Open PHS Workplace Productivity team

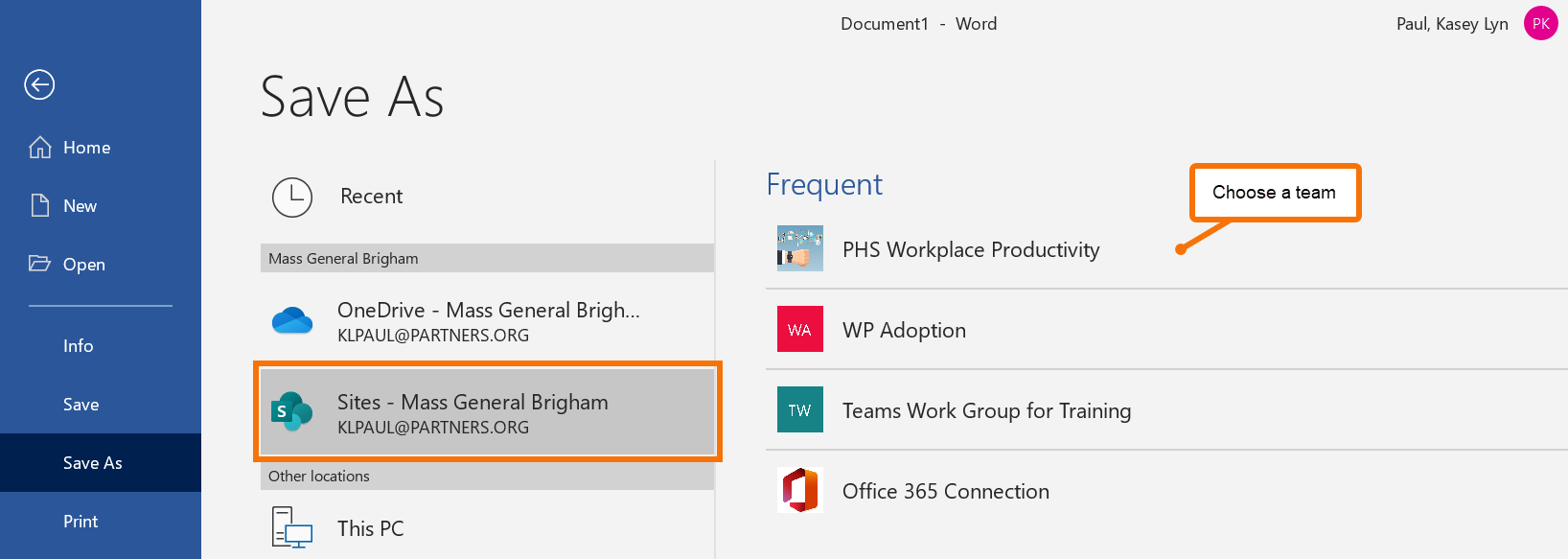[1166, 249]
